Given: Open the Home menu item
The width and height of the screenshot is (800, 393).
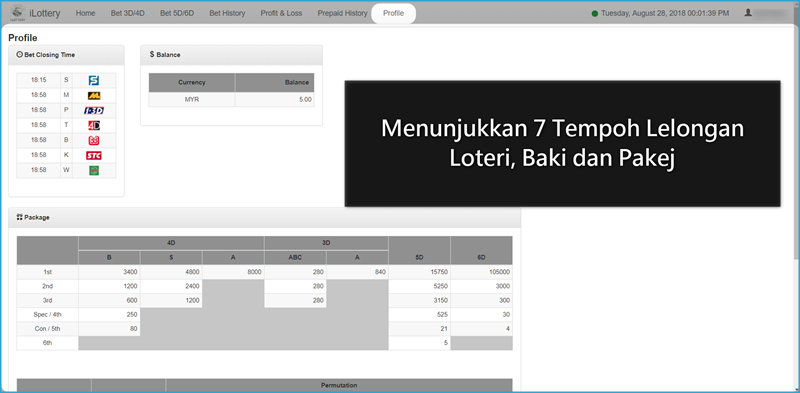Looking at the screenshot, I should coord(85,13).
